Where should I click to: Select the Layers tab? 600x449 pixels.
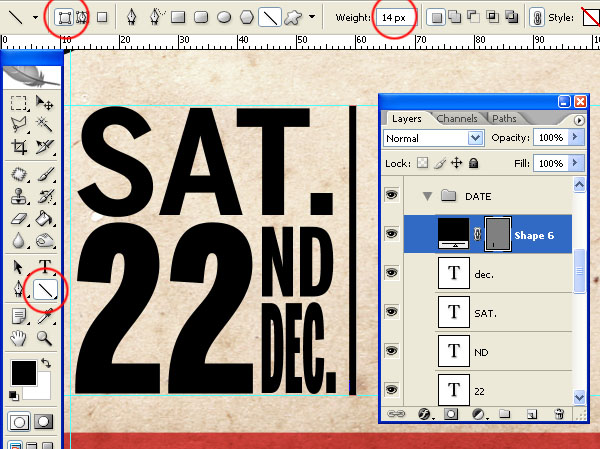[407, 119]
